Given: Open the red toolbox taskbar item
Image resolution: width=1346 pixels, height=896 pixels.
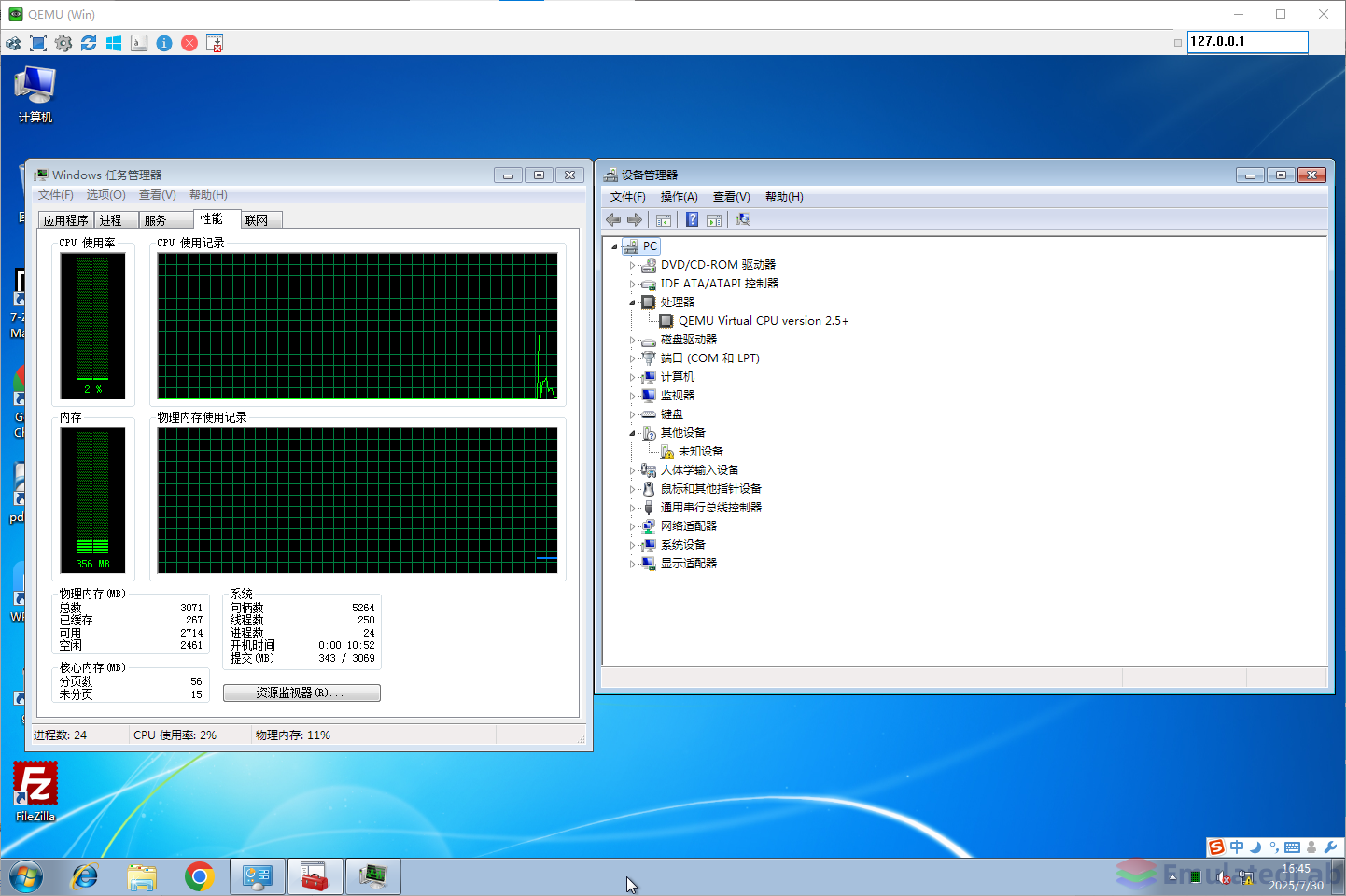Looking at the screenshot, I should pyautogui.click(x=315, y=877).
